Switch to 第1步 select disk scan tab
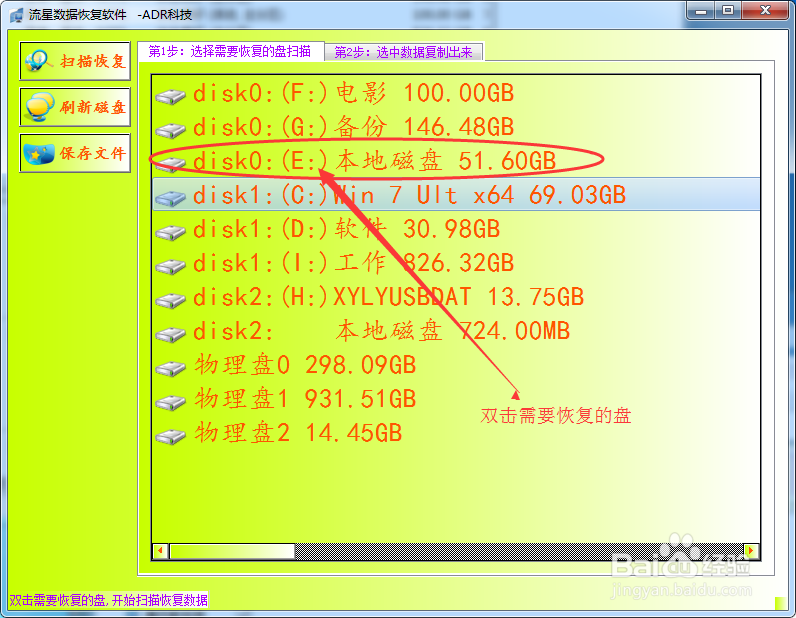The width and height of the screenshot is (796, 618). [231, 51]
